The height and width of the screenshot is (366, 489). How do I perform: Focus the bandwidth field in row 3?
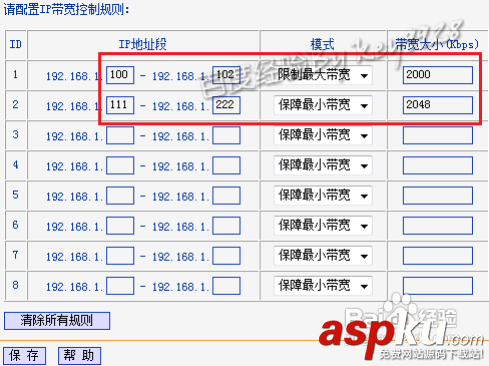(438, 135)
